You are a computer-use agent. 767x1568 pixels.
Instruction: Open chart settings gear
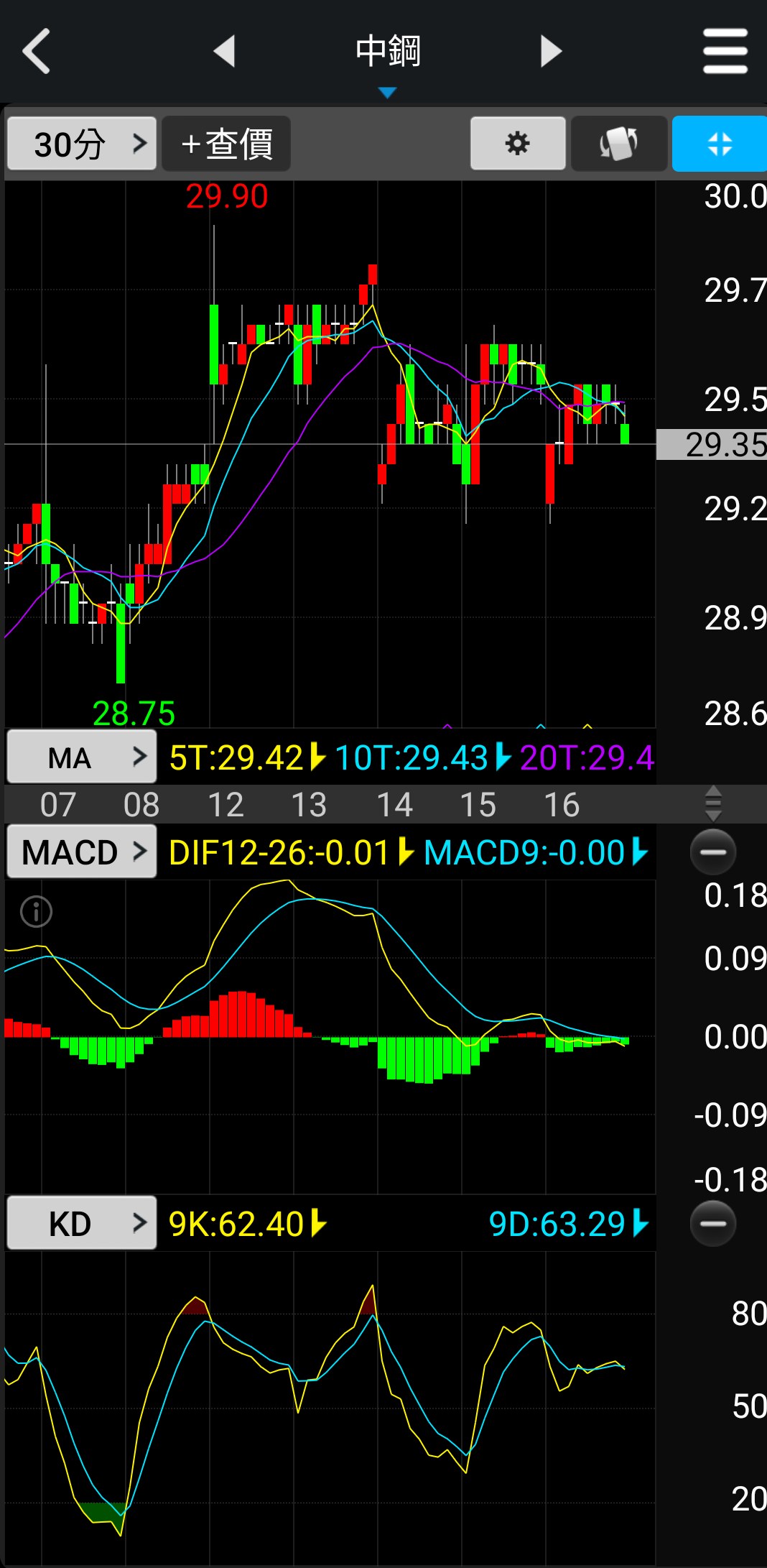(518, 144)
